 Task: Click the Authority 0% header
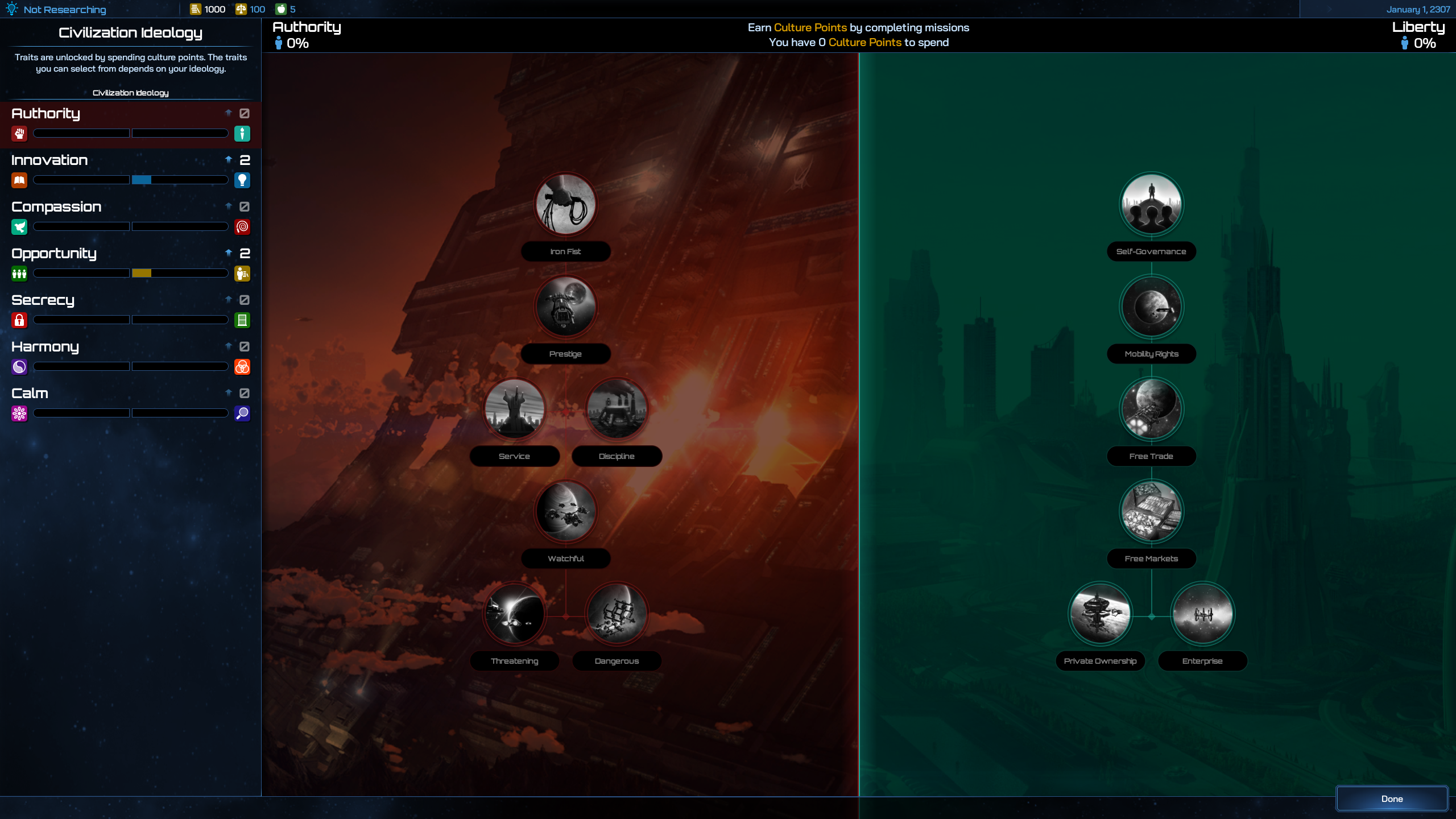(307, 35)
